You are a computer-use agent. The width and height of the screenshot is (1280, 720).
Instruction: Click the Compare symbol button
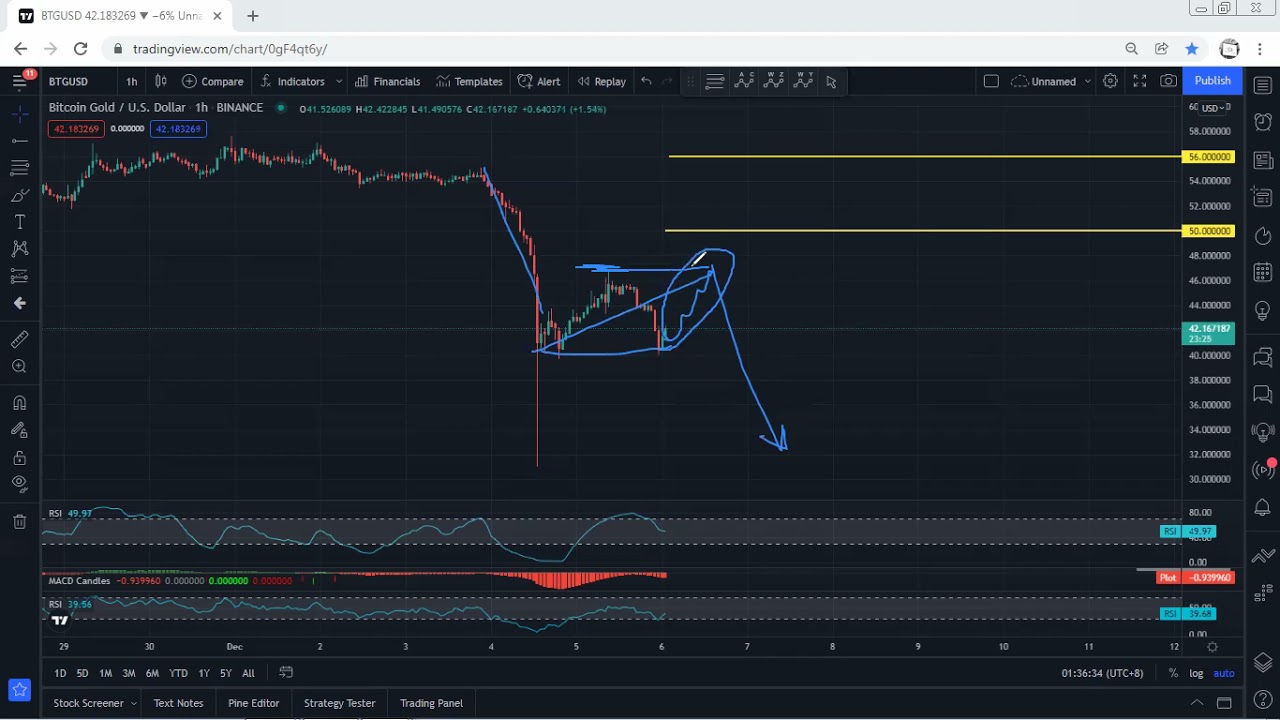pos(212,81)
